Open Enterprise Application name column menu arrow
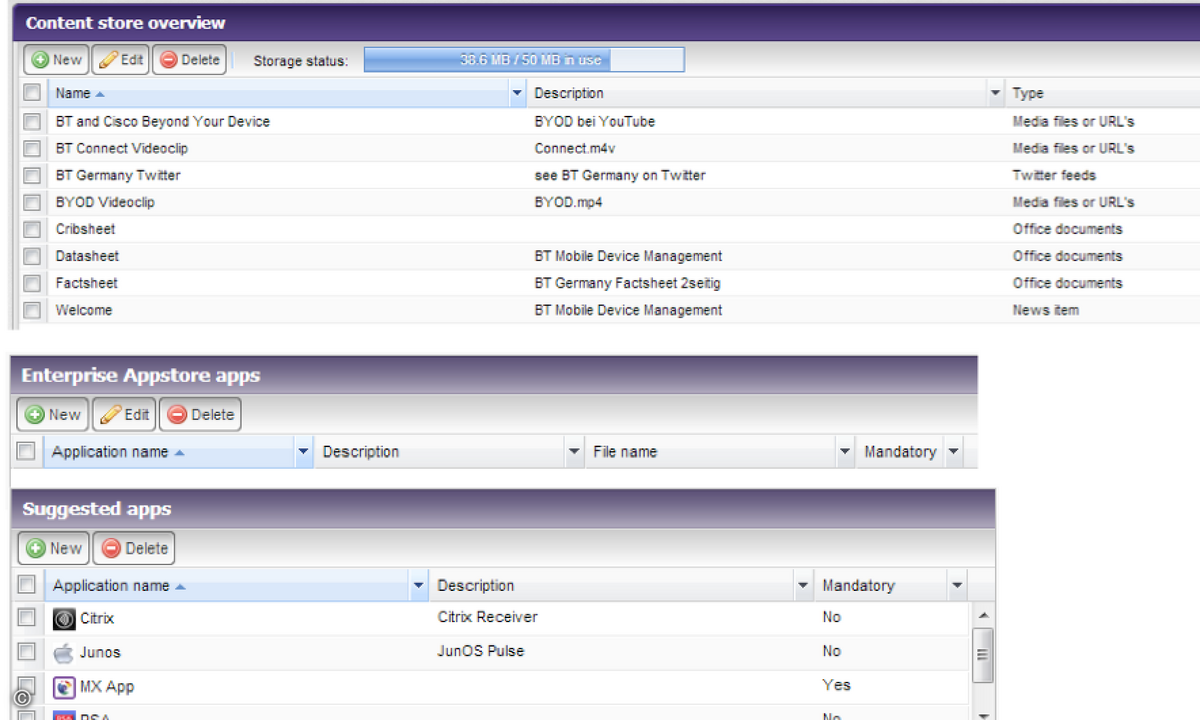This screenshot has height=720, width=1200. 304,452
